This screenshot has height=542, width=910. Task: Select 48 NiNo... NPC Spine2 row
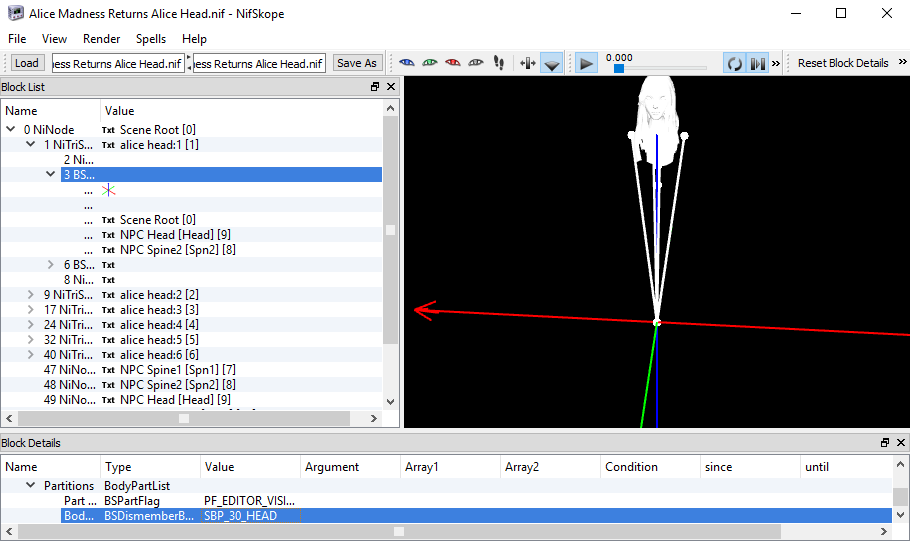tap(192, 385)
